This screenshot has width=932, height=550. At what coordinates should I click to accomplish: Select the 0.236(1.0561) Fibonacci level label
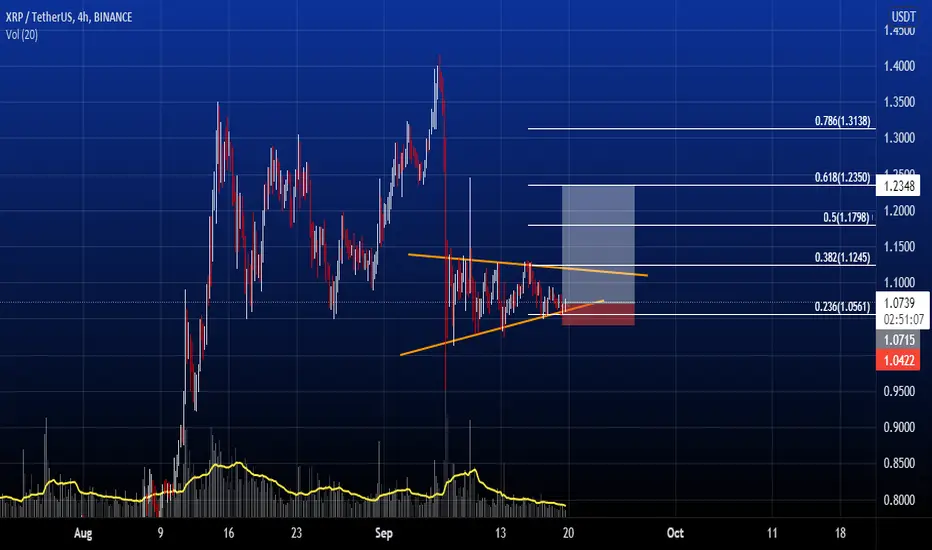pos(842,306)
